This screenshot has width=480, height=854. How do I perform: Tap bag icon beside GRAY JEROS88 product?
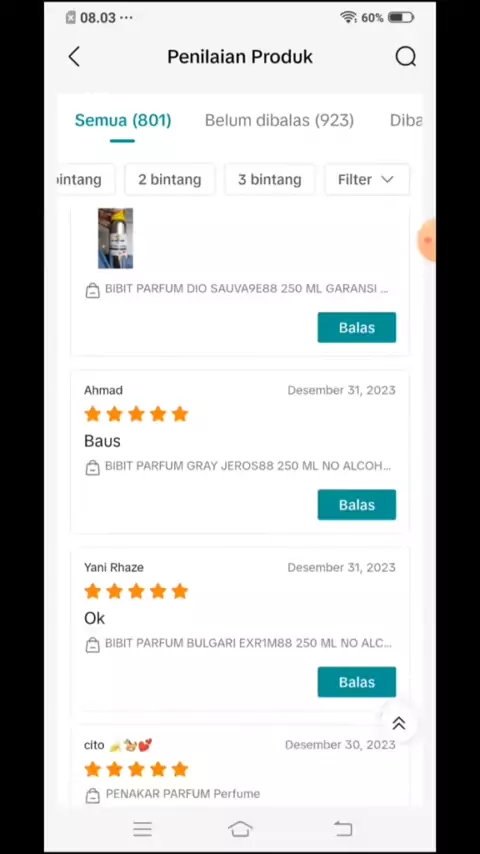[93, 467]
